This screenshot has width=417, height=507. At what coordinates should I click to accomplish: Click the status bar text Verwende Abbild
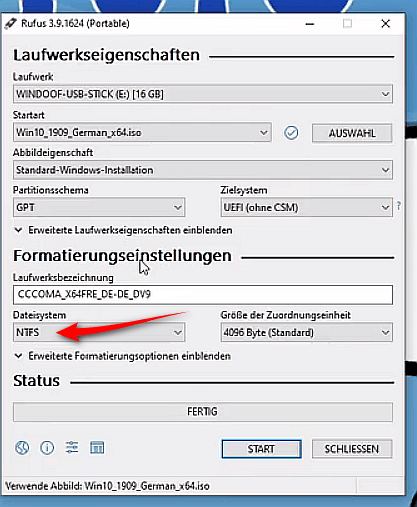(x=107, y=486)
